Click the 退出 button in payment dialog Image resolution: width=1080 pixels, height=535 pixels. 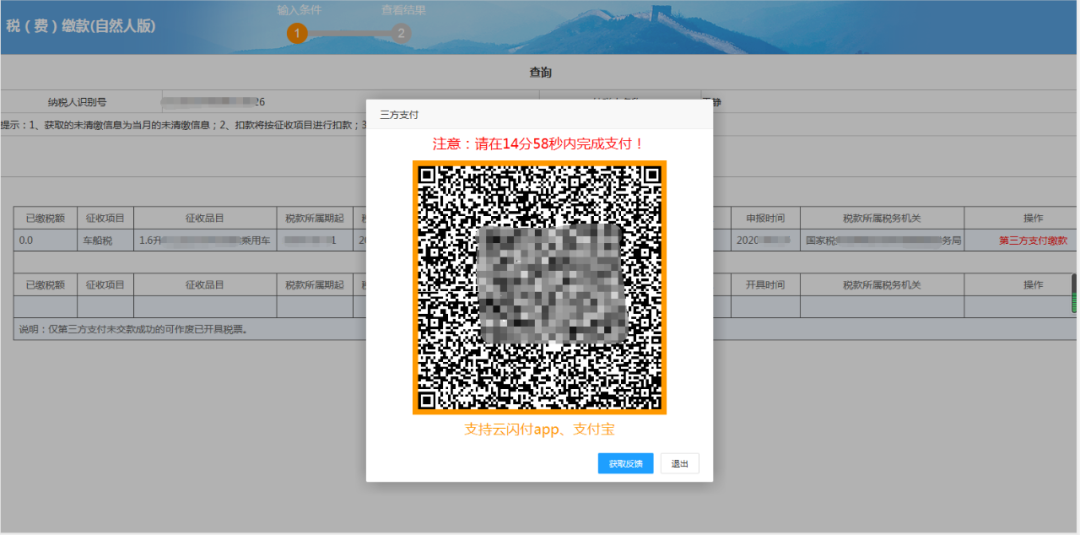coord(680,463)
